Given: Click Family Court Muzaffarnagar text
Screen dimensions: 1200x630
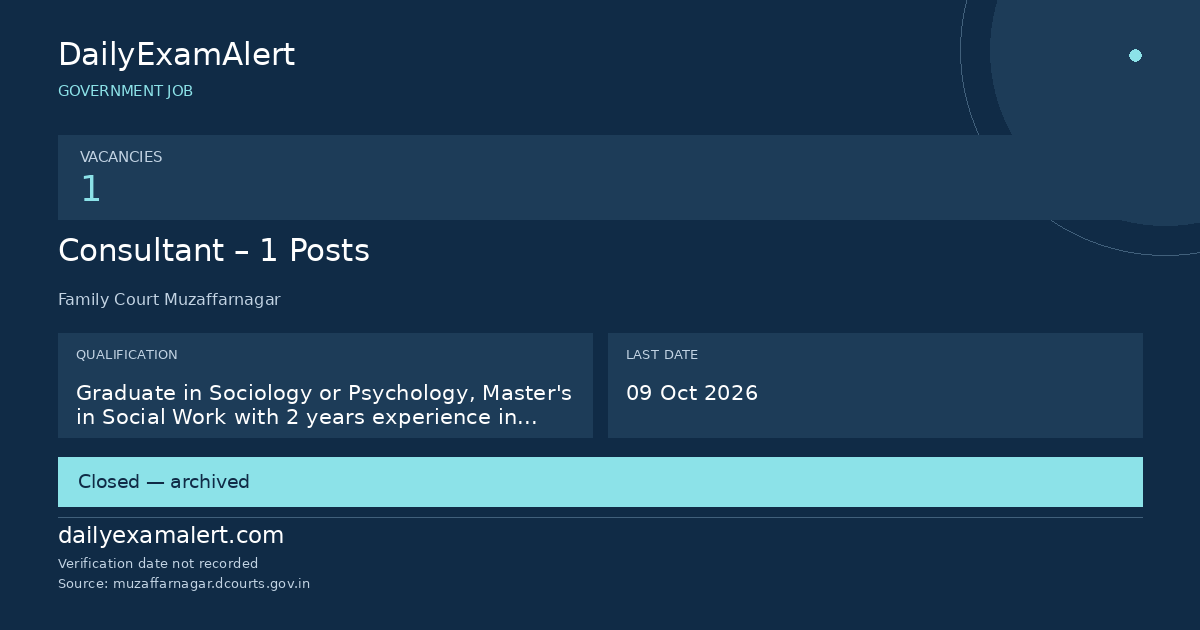Looking at the screenshot, I should click(169, 300).
